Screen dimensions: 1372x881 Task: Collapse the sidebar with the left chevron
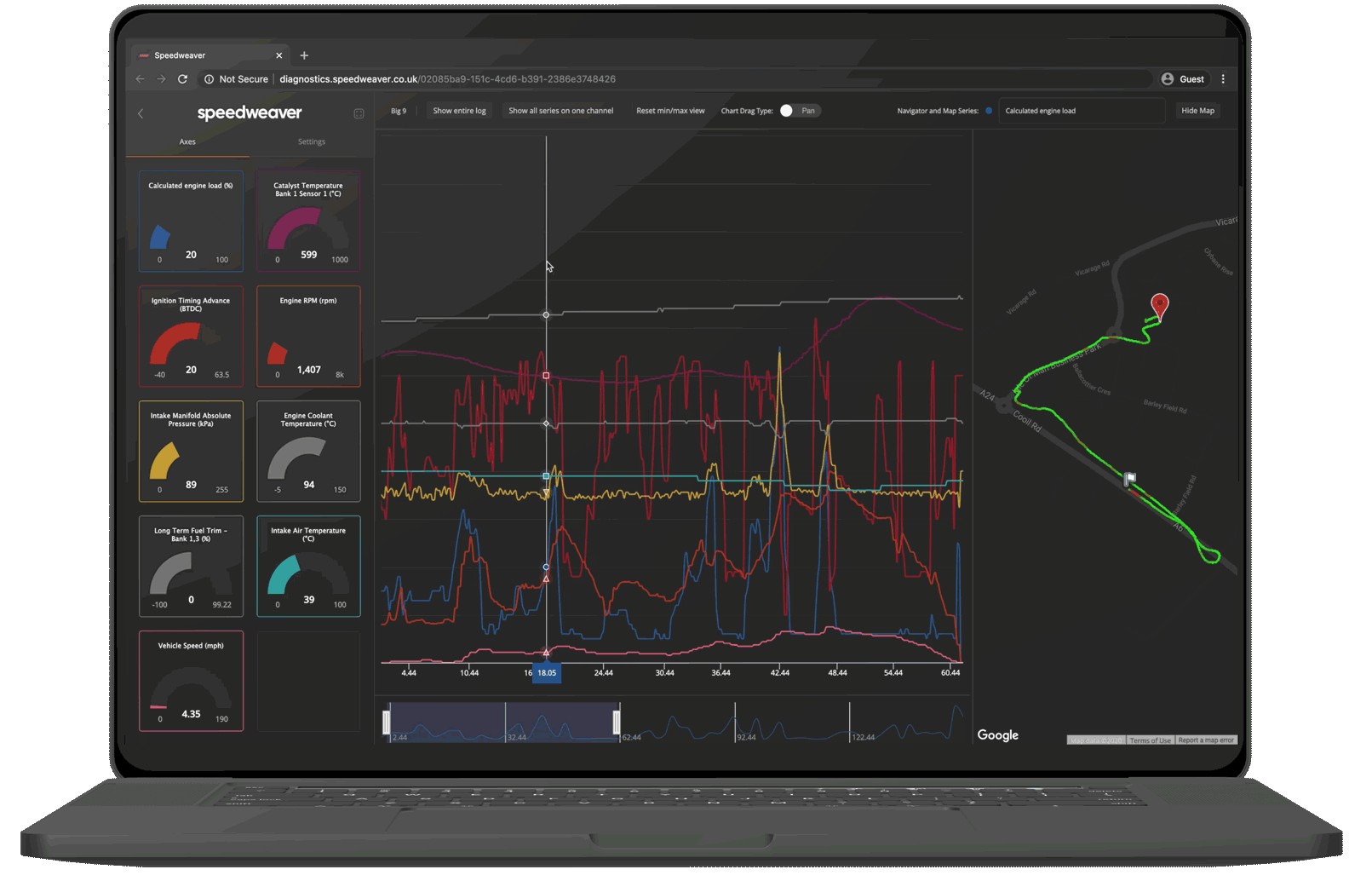coord(141,113)
